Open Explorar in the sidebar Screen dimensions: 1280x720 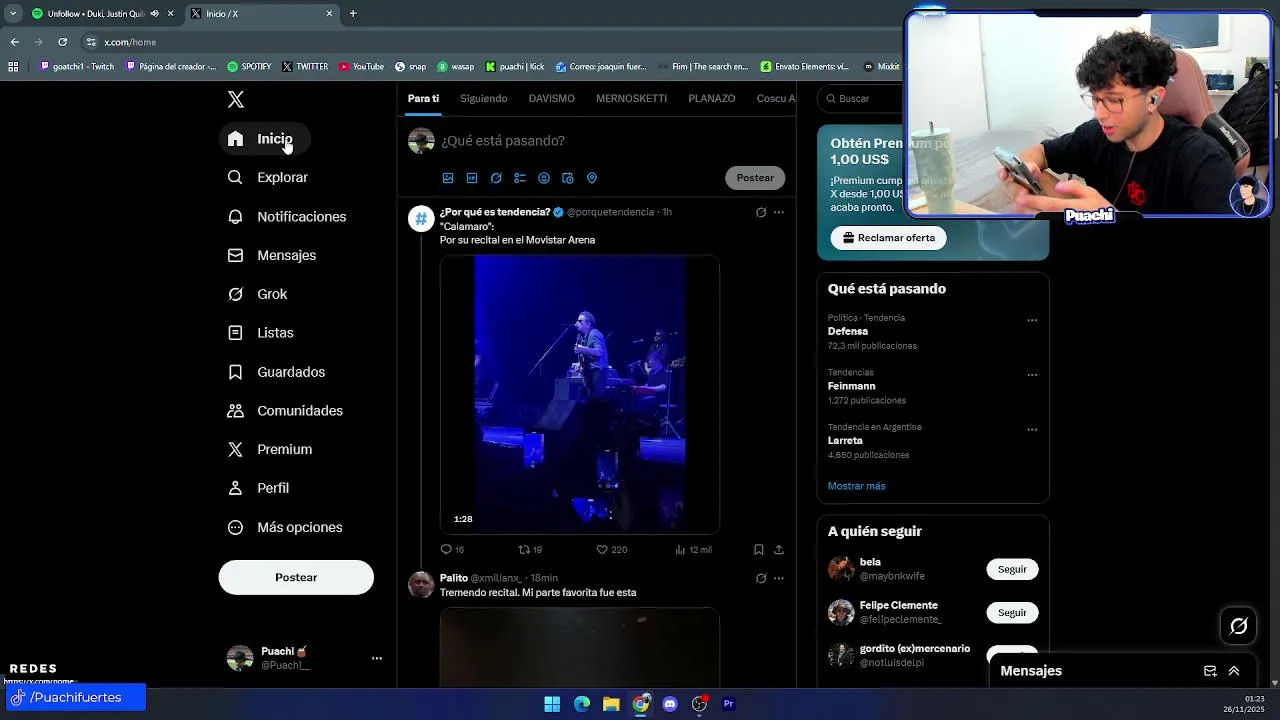268,177
